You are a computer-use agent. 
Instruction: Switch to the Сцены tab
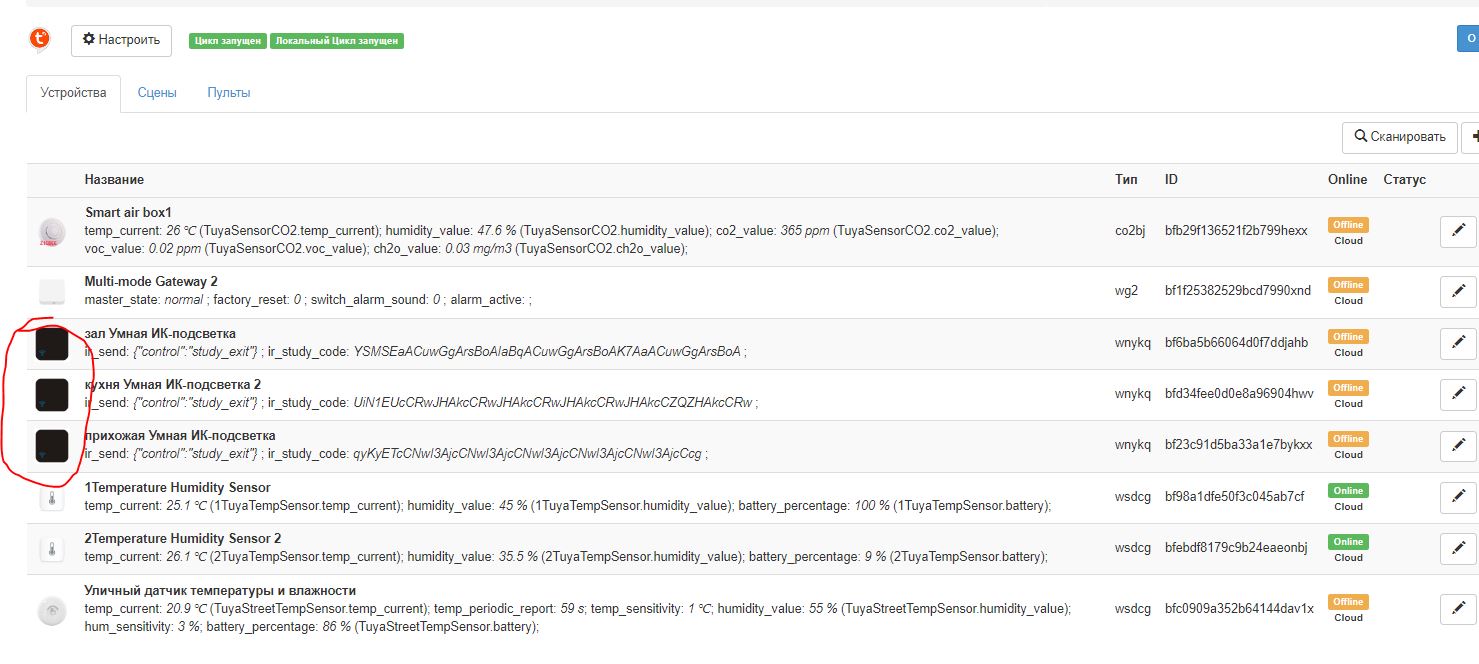tap(157, 93)
